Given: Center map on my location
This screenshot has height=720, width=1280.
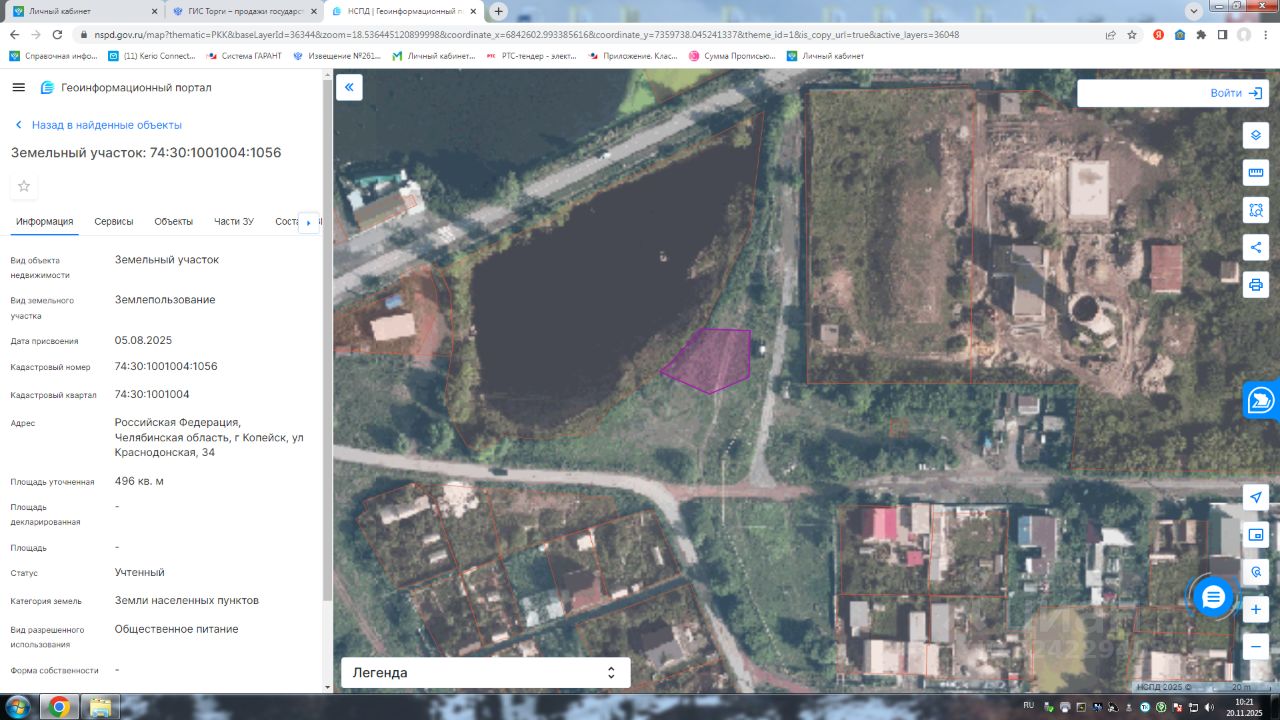Looking at the screenshot, I should (1256, 498).
